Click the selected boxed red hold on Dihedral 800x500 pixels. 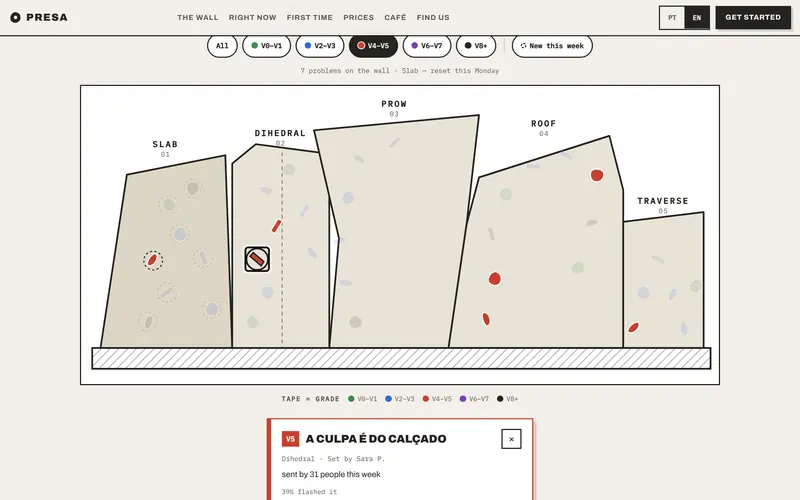257,259
